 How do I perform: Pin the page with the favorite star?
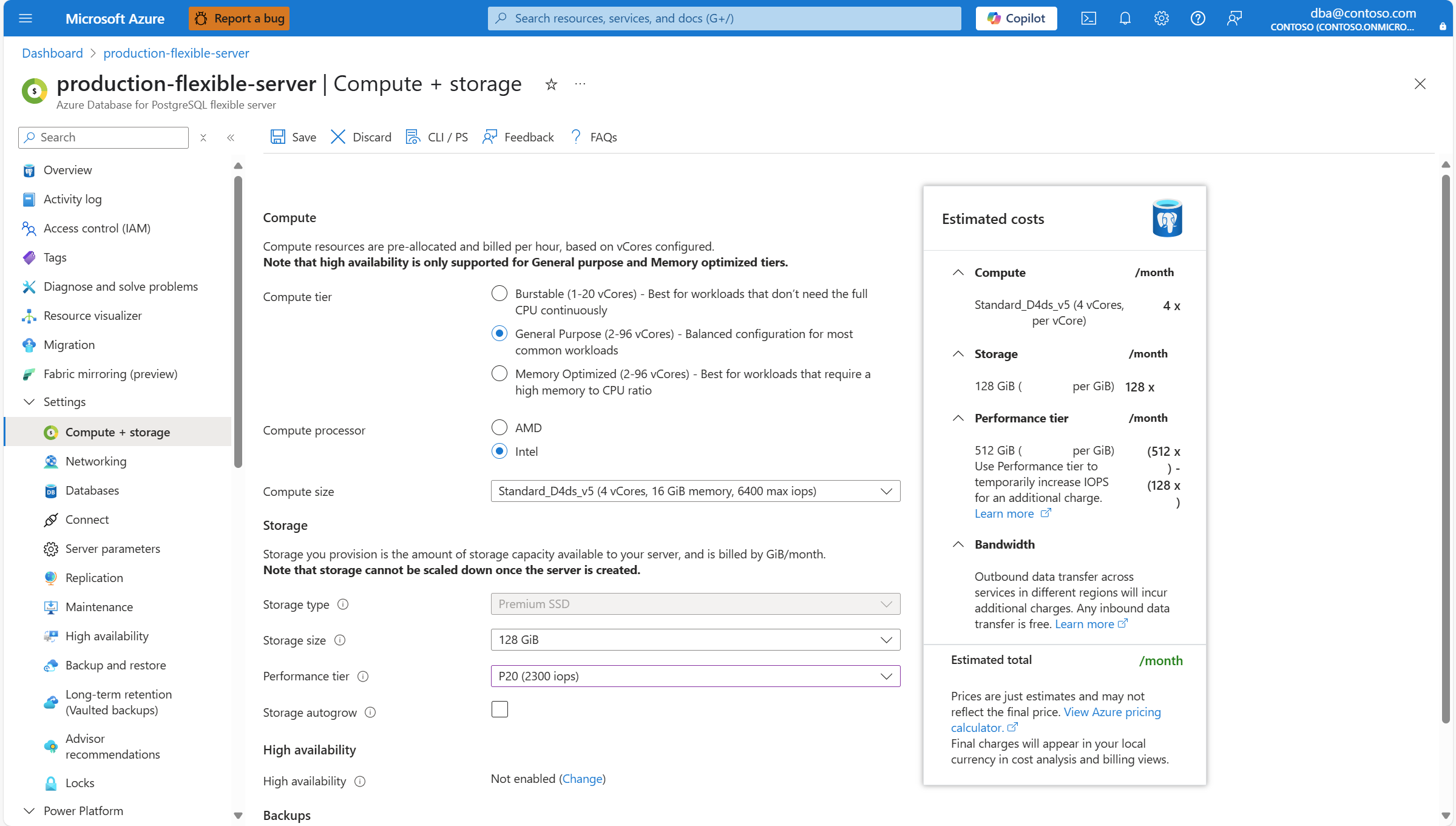pyautogui.click(x=551, y=84)
